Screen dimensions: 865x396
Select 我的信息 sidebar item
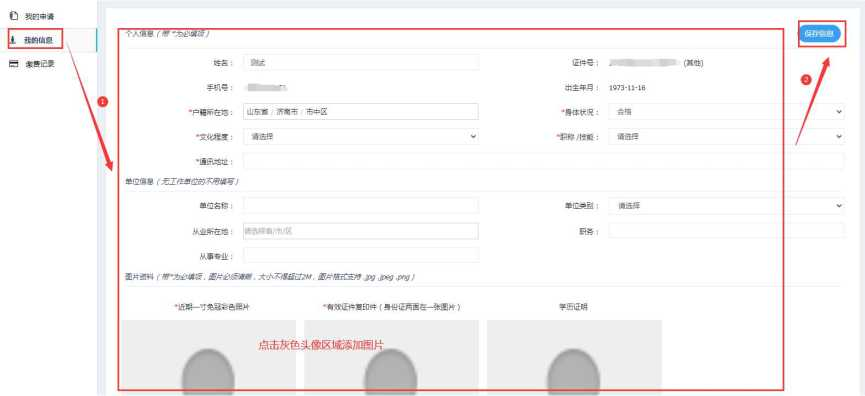[39, 40]
